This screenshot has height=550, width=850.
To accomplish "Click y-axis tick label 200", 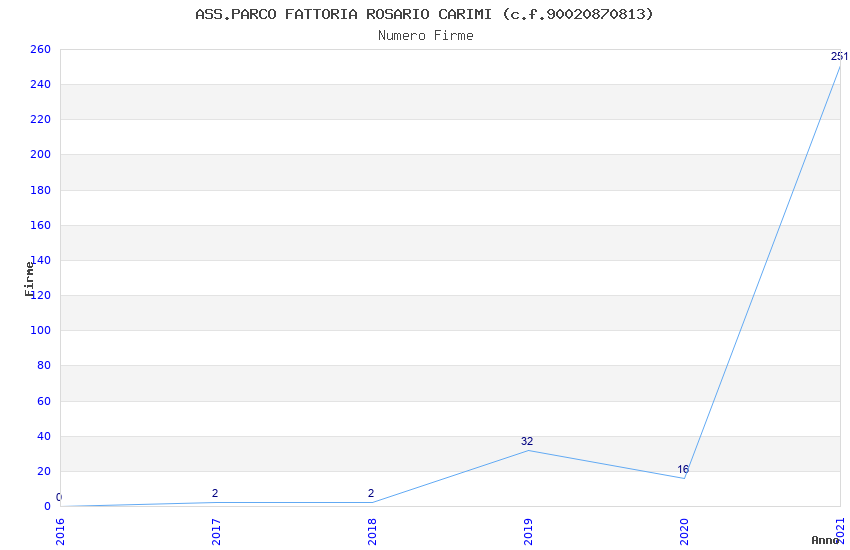I will pyautogui.click(x=41, y=154).
